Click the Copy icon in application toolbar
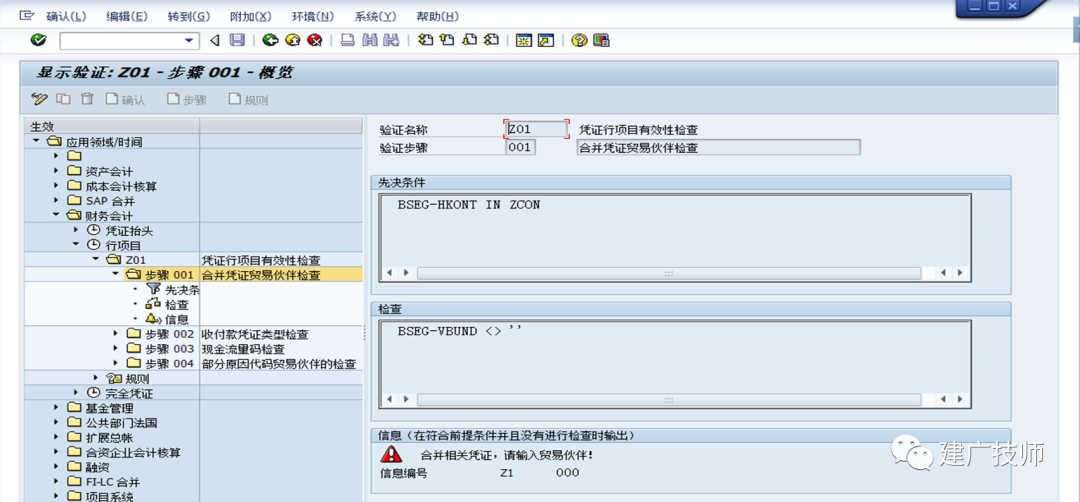 point(63,99)
